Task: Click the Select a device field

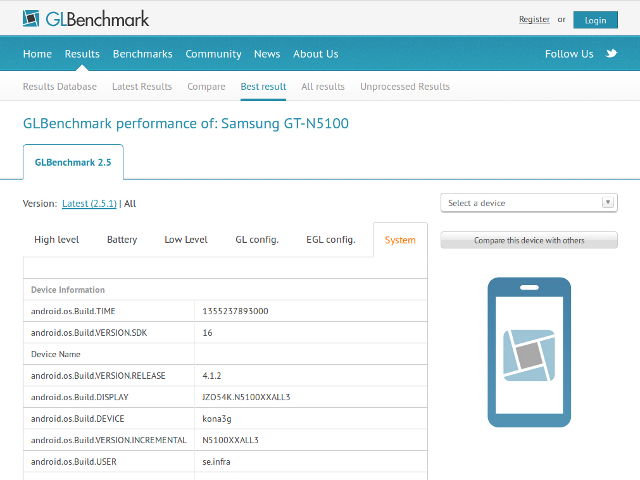Action: click(529, 203)
